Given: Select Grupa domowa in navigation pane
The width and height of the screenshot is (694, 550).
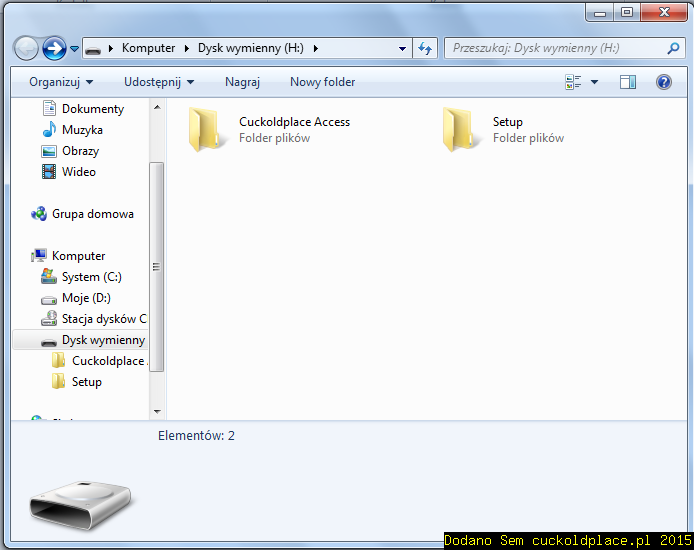Looking at the screenshot, I should tap(92, 214).
